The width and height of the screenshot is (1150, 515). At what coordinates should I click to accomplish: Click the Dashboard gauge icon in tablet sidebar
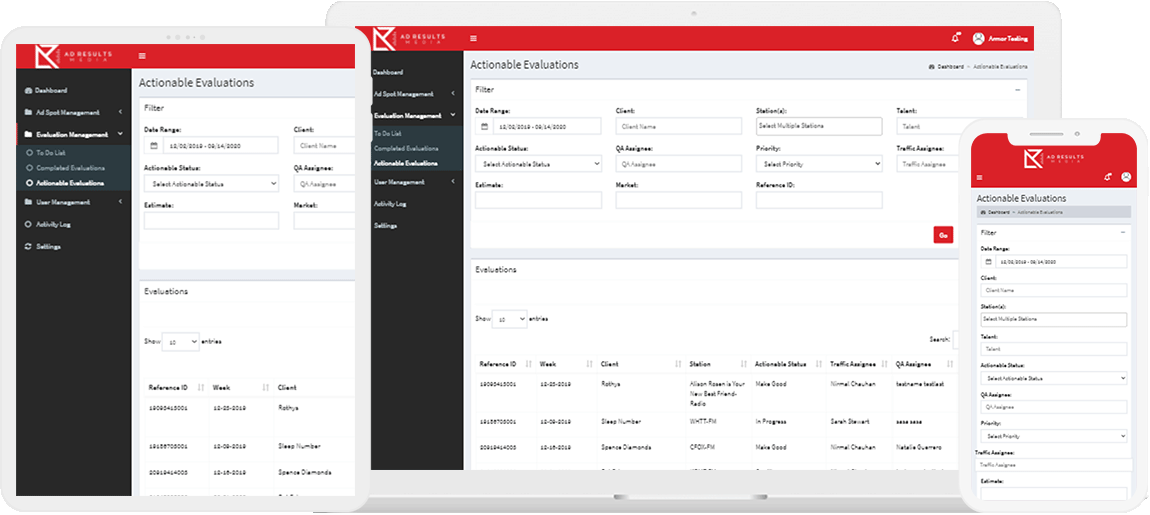point(28,90)
